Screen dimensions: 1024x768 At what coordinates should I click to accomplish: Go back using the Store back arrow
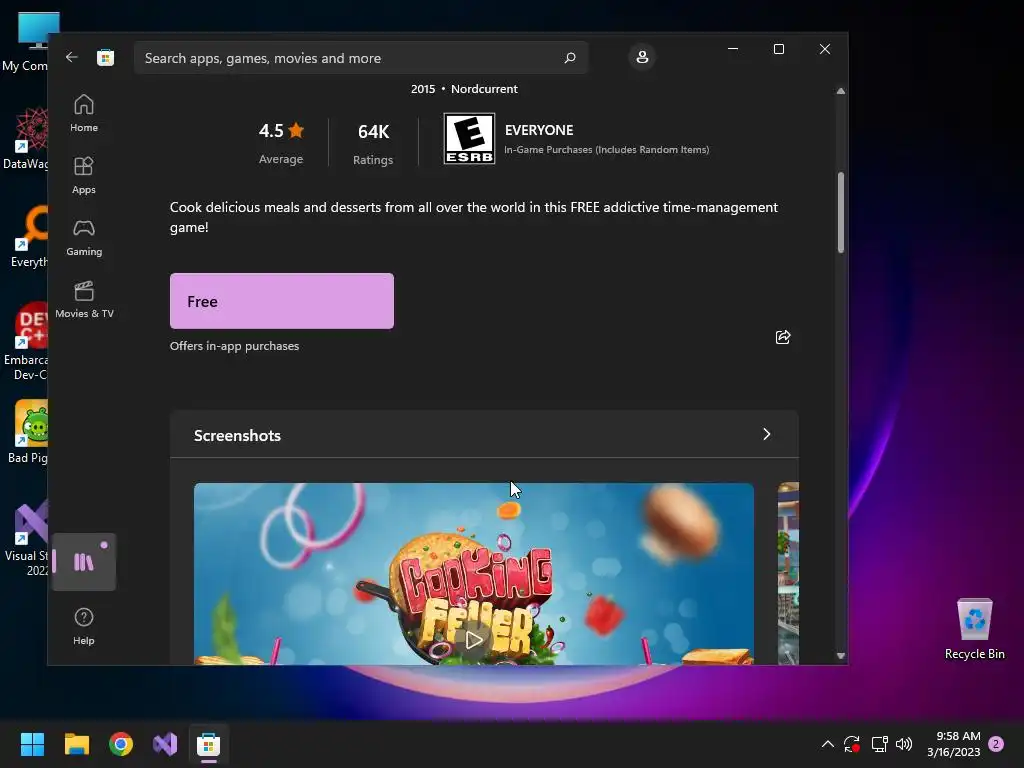pos(72,57)
